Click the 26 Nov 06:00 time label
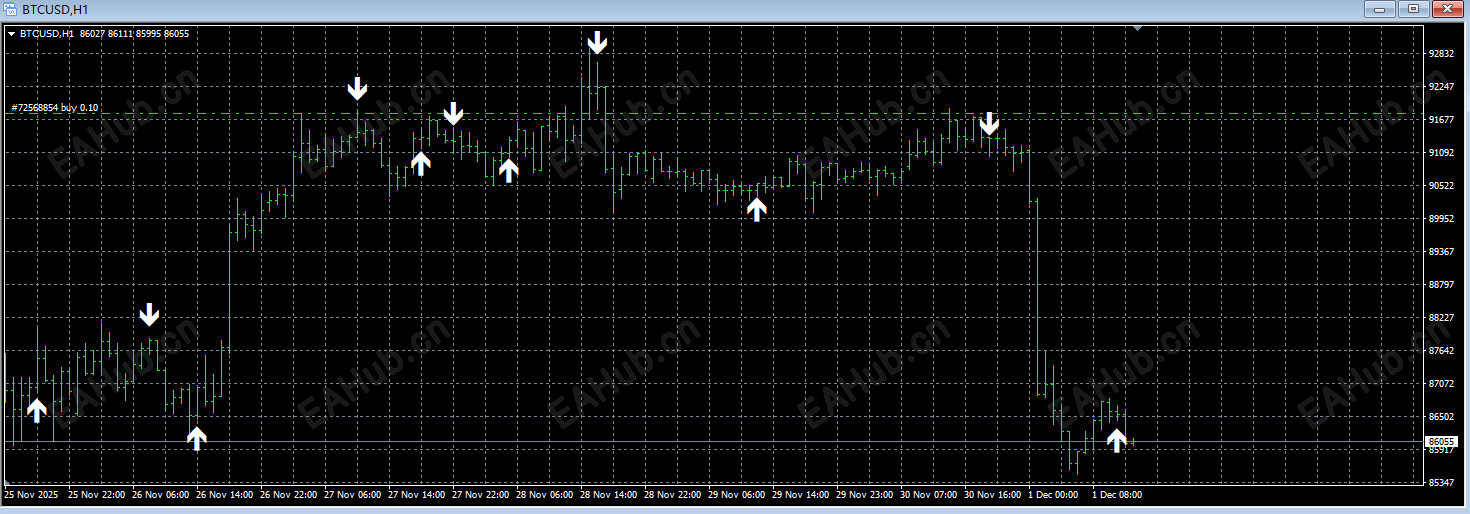This screenshot has width=1470, height=514. pyautogui.click(x=161, y=495)
